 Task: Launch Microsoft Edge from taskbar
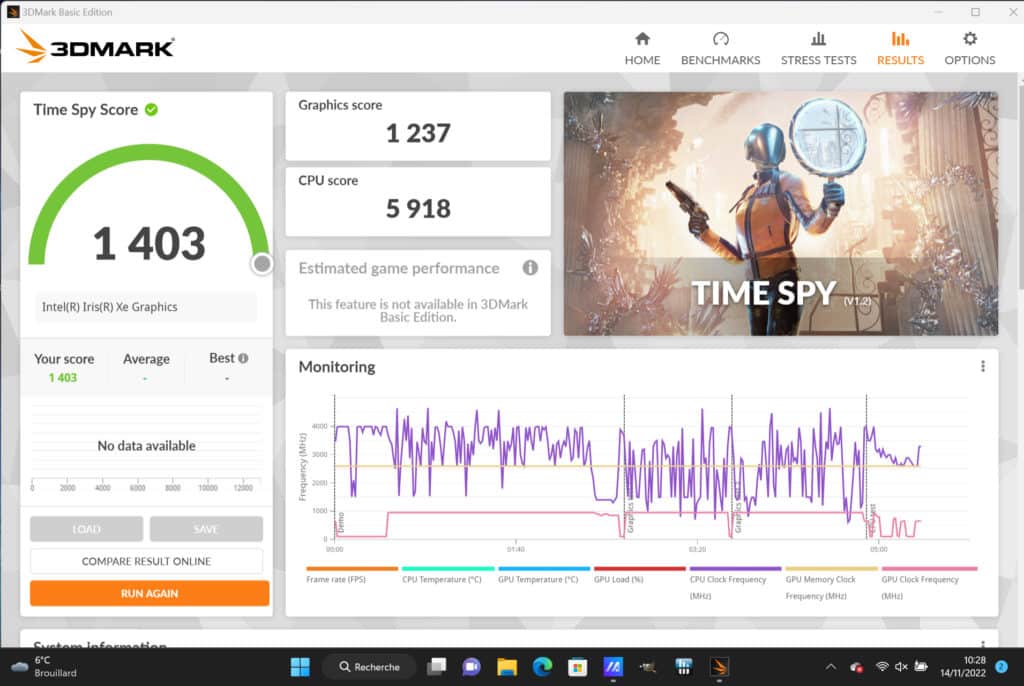(x=542, y=667)
